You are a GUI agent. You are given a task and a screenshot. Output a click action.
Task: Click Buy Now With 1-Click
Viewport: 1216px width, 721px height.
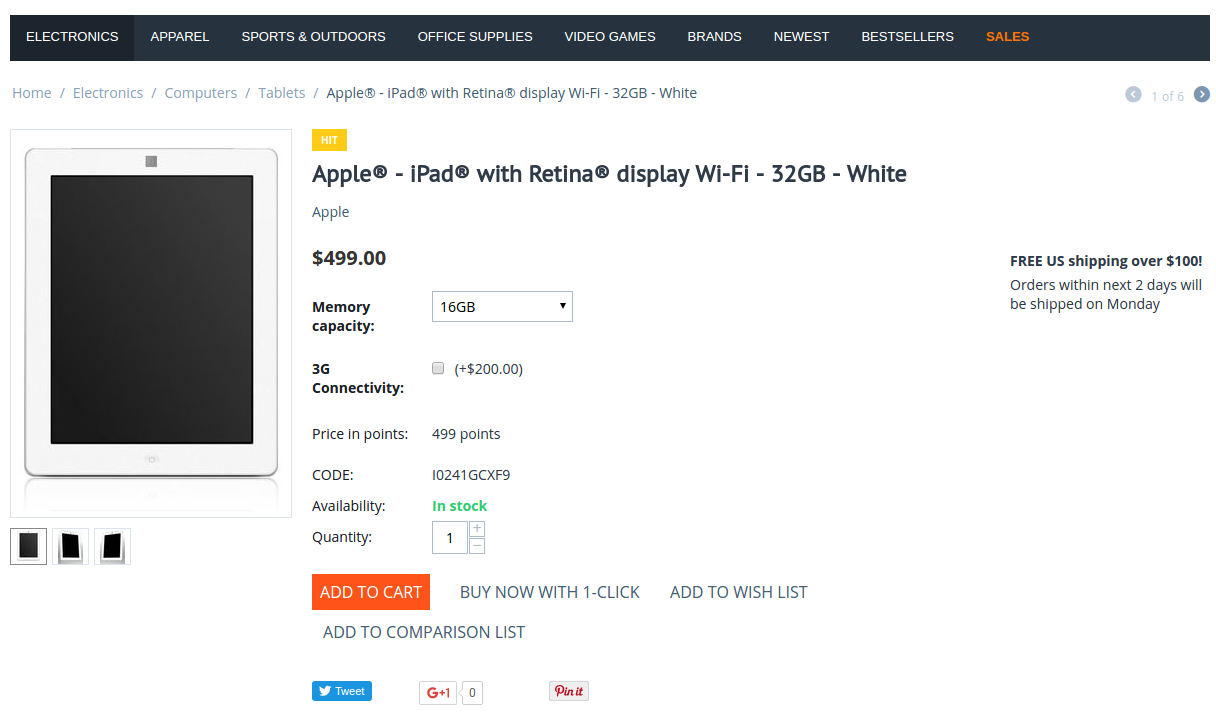coord(550,592)
